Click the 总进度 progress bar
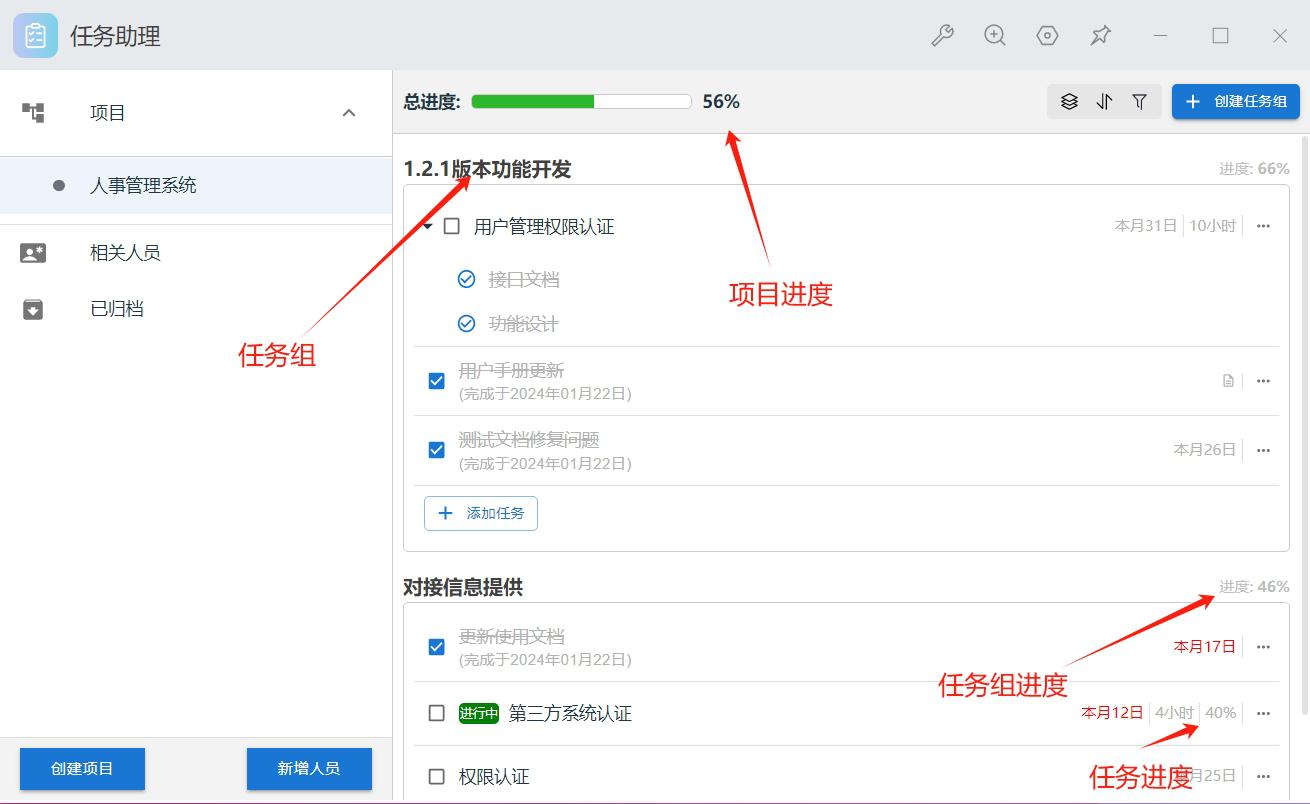Image resolution: width=1310 pixels, height=804 pixels. tap(581, 102)
